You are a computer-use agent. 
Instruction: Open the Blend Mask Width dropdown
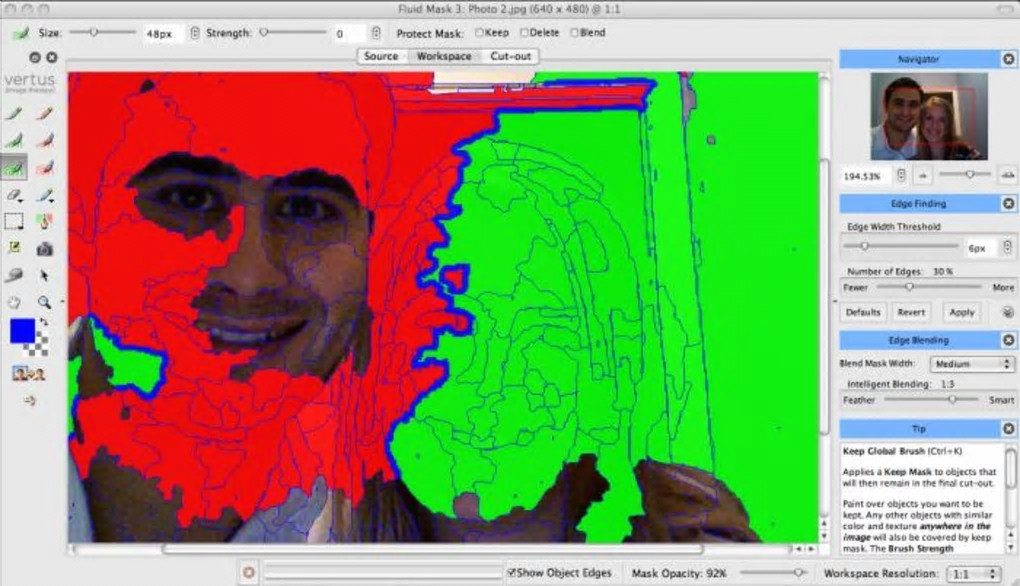click(x=973, y=364)
